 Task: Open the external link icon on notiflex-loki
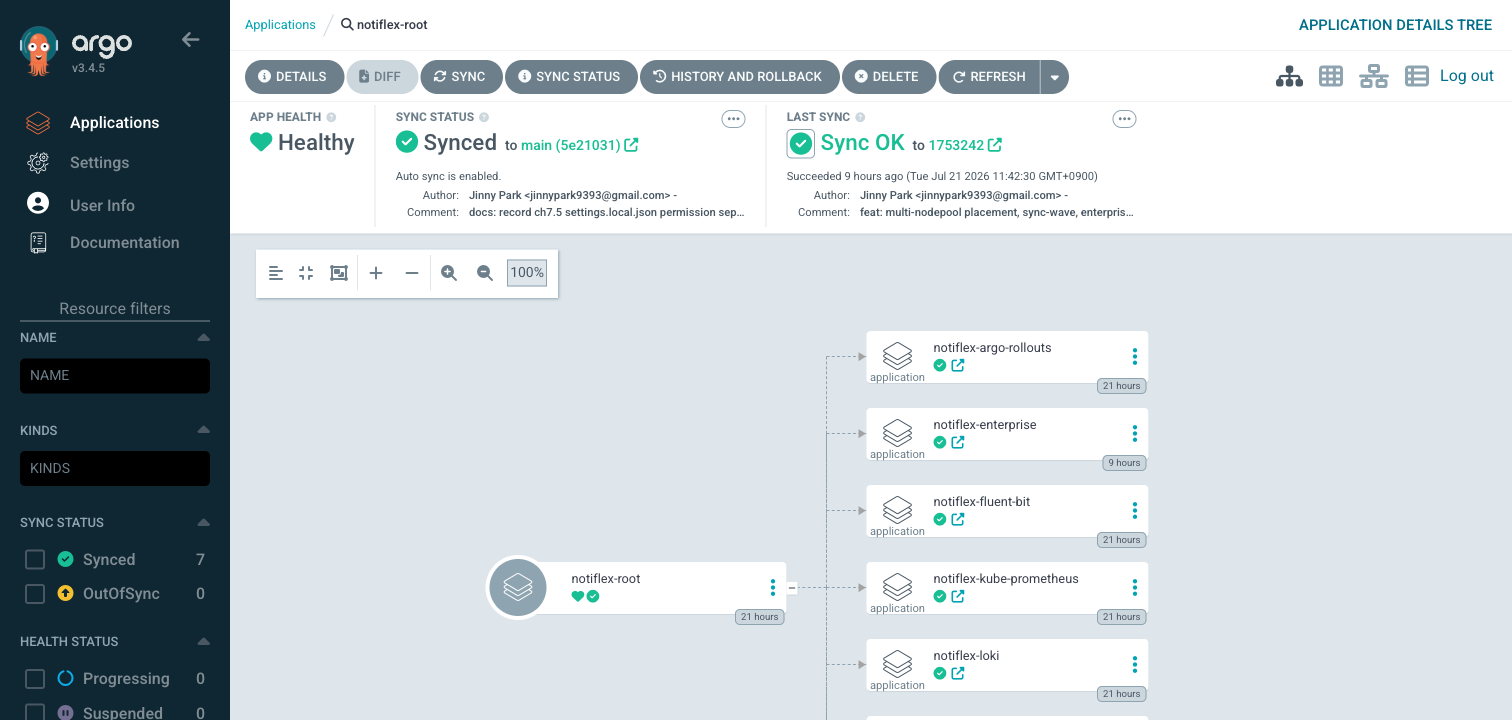tap(958, 674)
